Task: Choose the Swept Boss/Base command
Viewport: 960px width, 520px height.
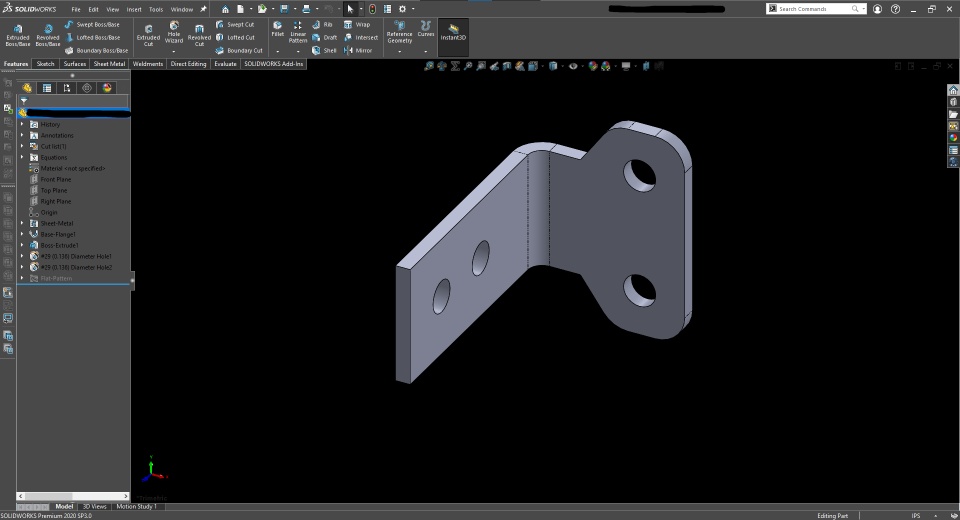Action: click(92, 24)
